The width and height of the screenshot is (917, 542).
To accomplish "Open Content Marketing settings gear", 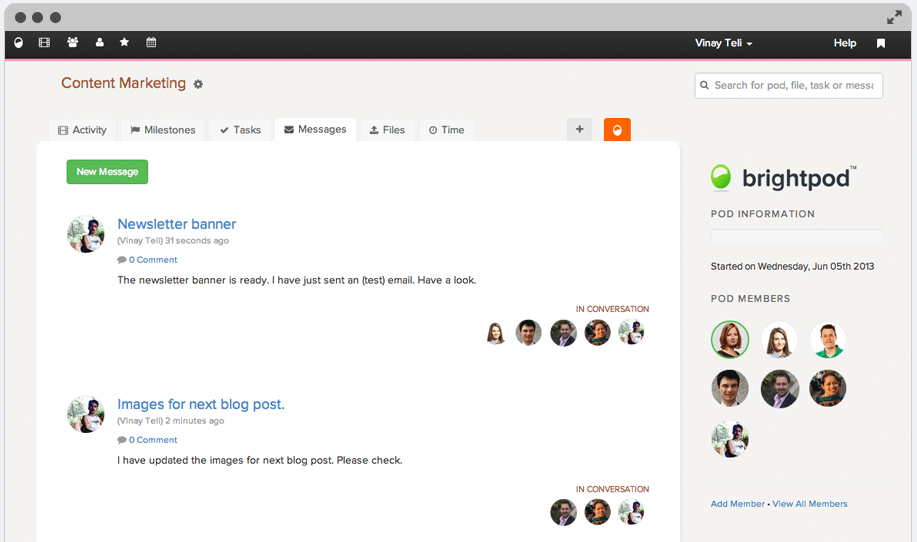I will (198, 85).
